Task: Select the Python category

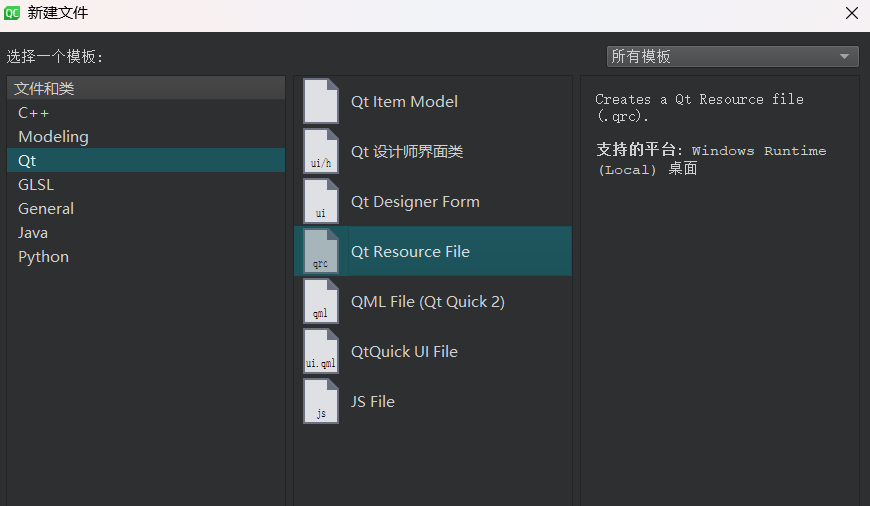Action: click(x=146, y=256)
